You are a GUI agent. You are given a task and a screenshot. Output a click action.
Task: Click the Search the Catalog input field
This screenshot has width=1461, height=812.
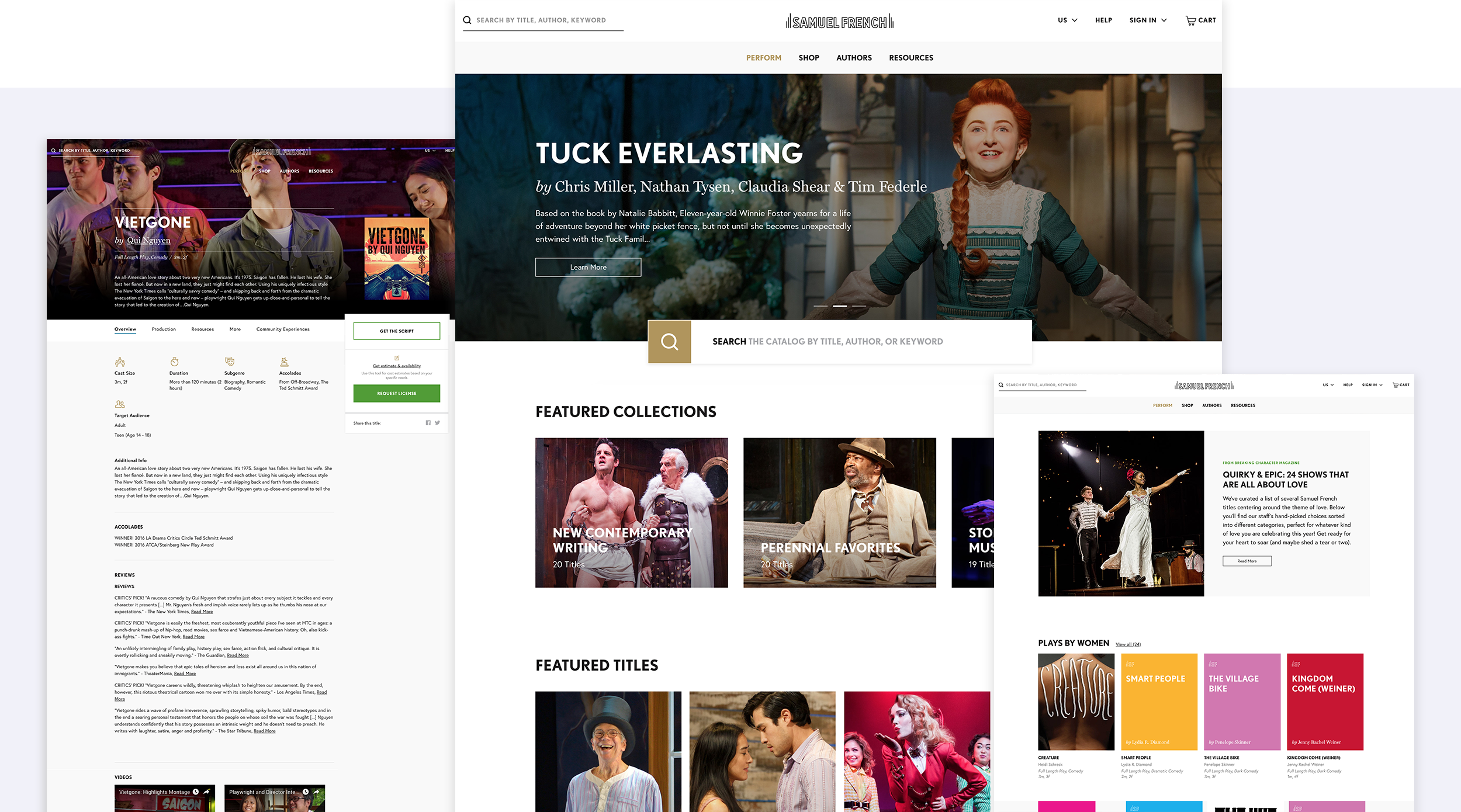click(x=861, y=342)
